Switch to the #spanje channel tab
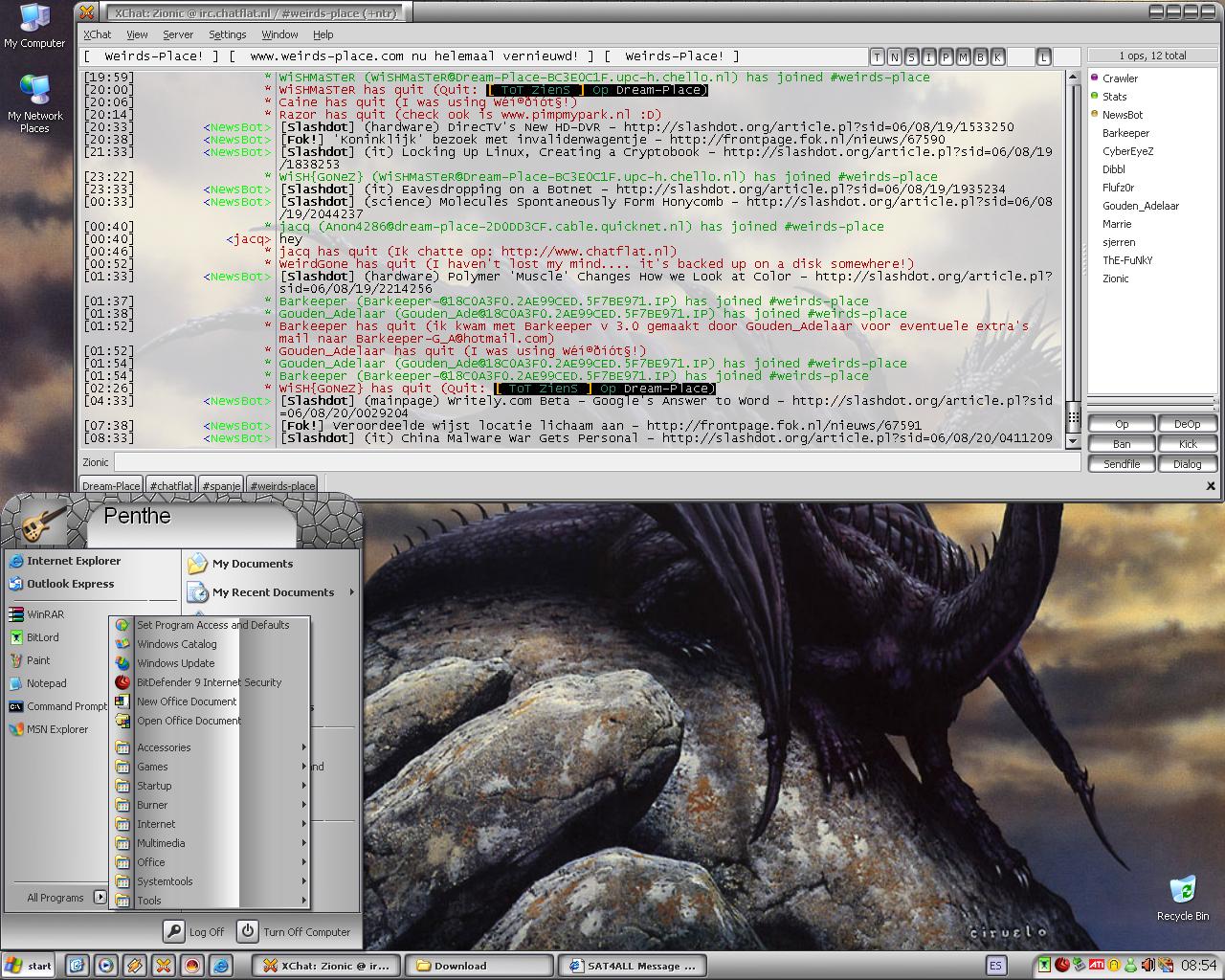 click(x=221, y=486)
